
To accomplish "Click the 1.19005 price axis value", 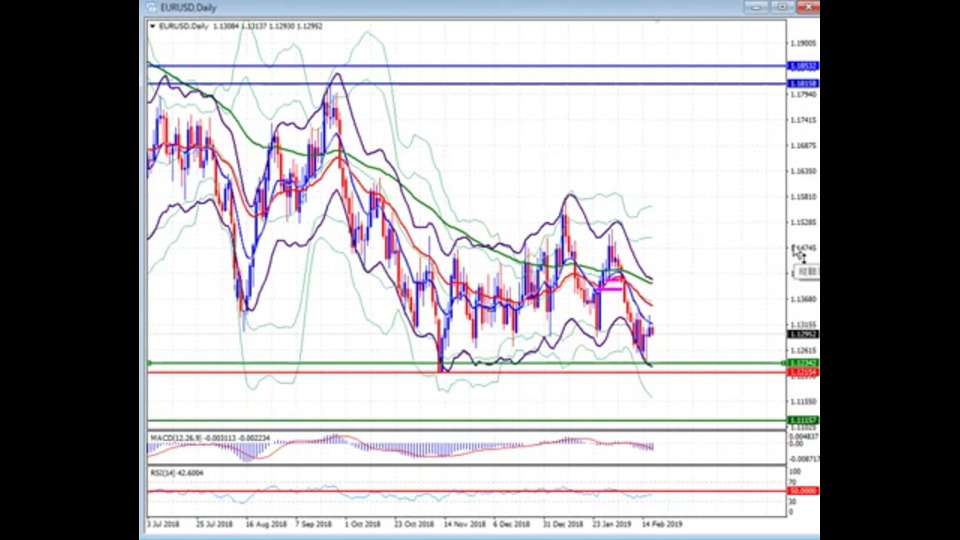I will (x=803, y=43).
